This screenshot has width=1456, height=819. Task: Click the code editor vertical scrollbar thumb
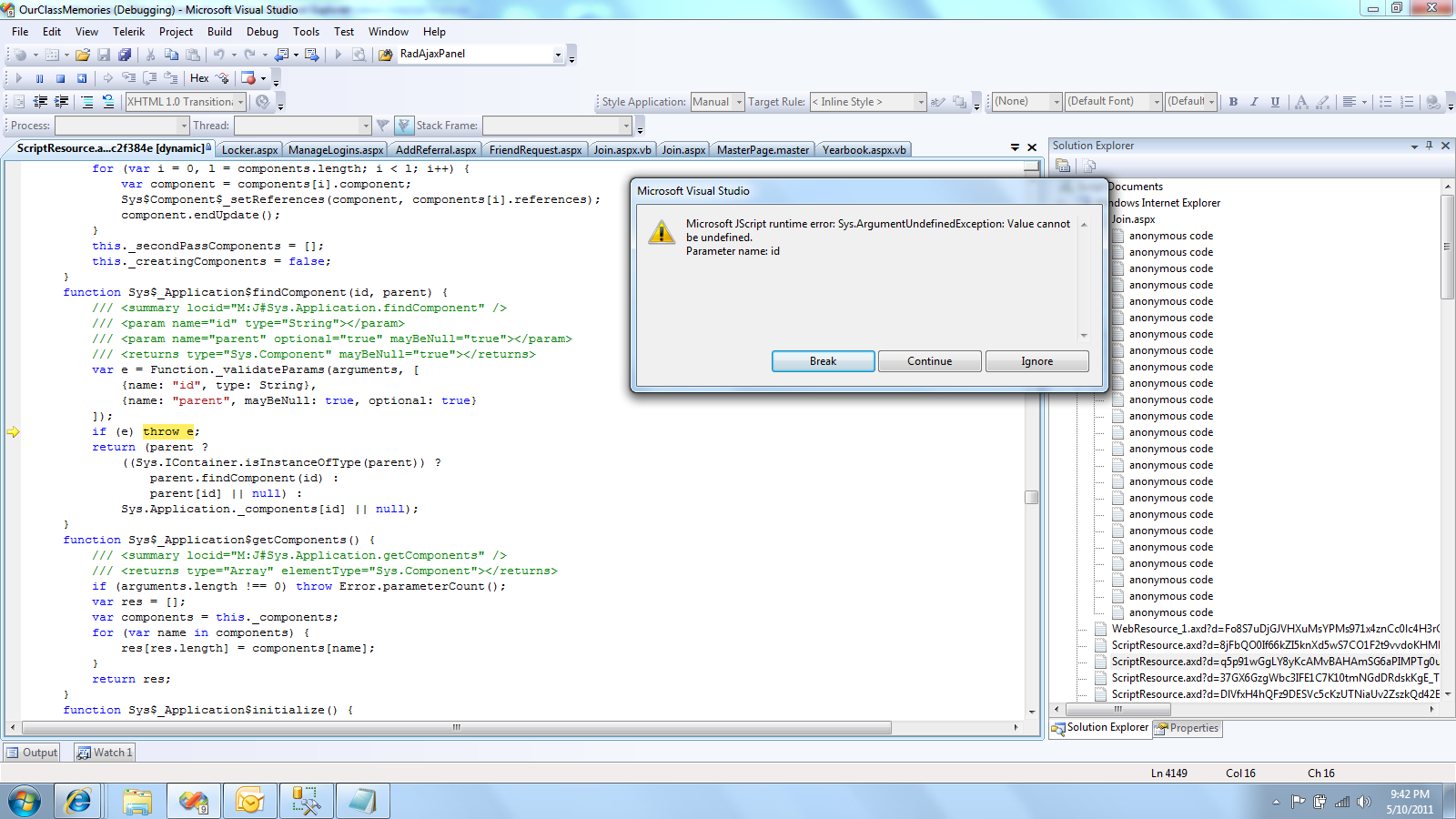[1031, 497]
